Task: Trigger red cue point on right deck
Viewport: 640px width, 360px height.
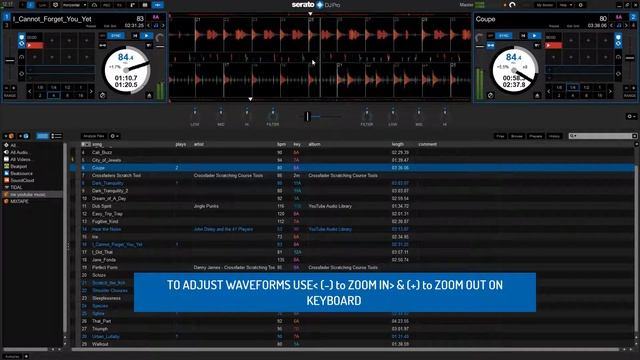Action: [553, 45]
